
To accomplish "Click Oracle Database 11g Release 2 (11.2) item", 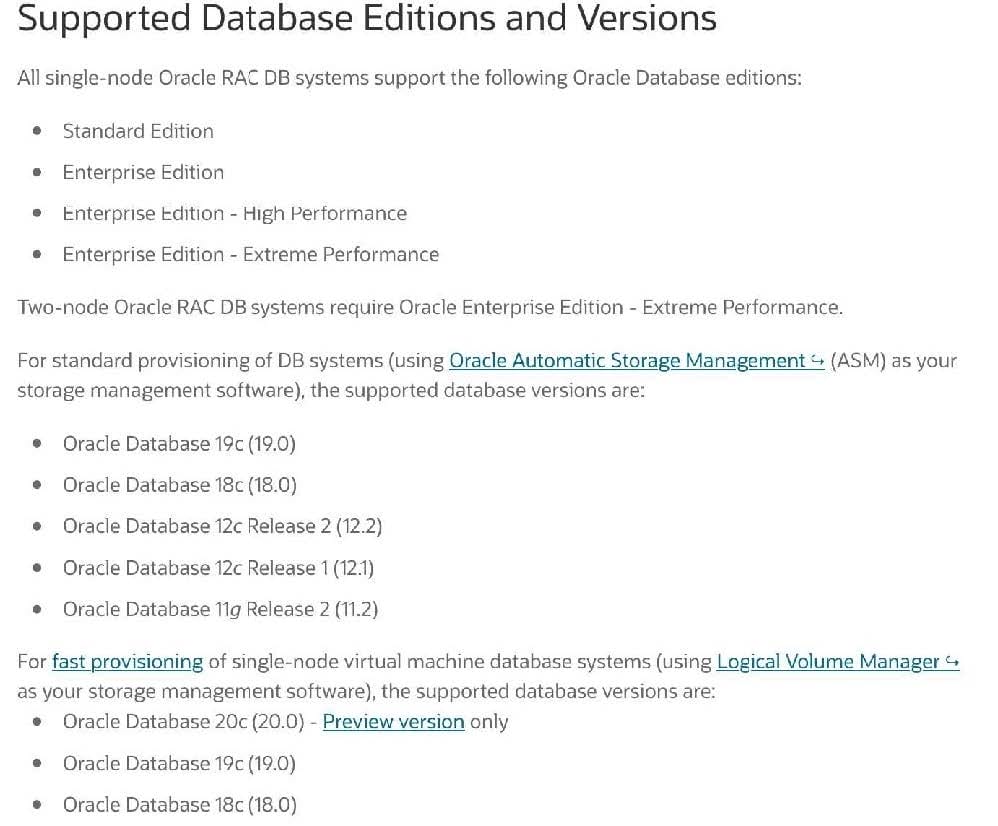I will pos(220,609).
